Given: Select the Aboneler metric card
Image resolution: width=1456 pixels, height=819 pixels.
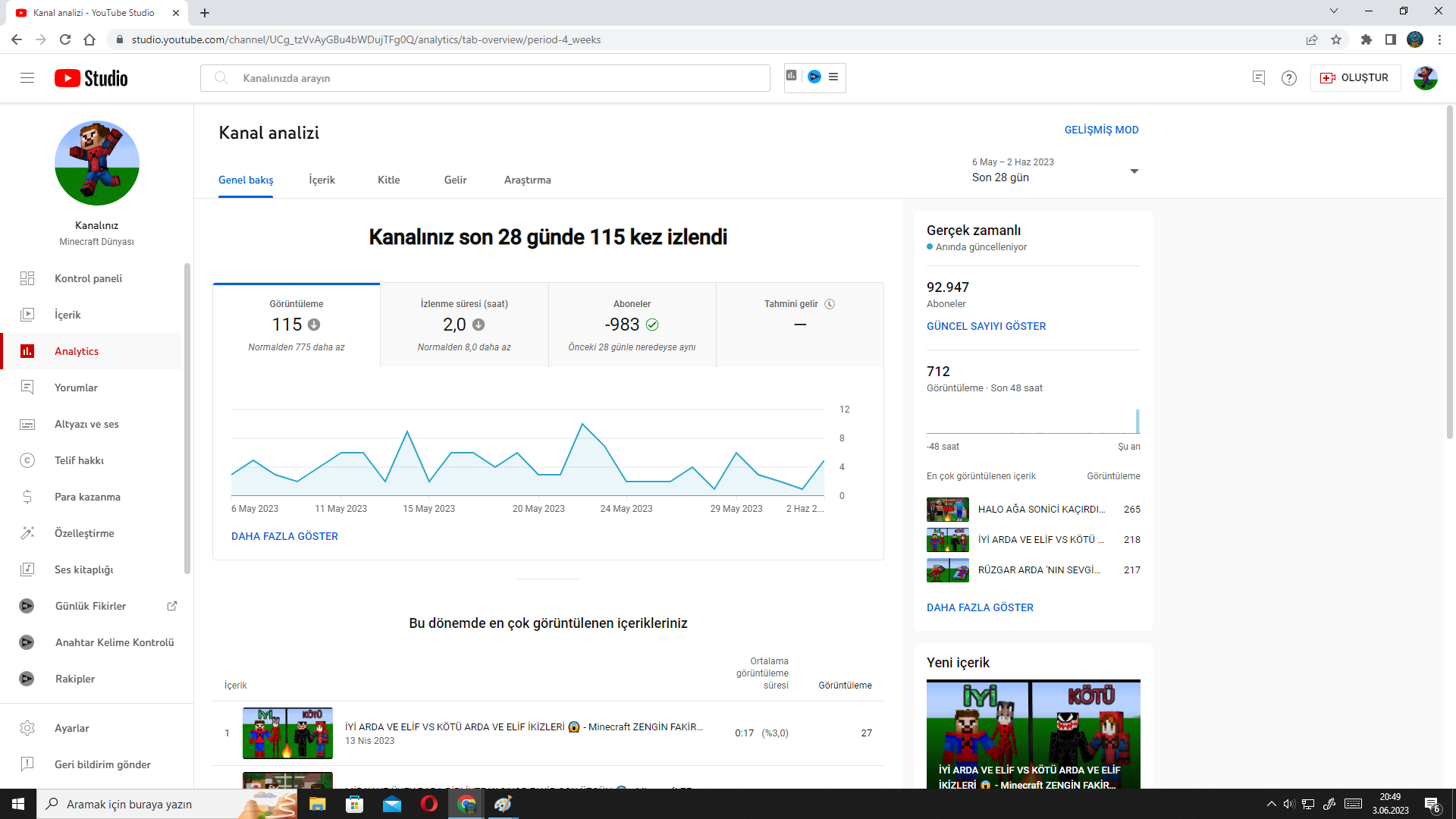Looking at the screenshot, I should coord(632,325).
